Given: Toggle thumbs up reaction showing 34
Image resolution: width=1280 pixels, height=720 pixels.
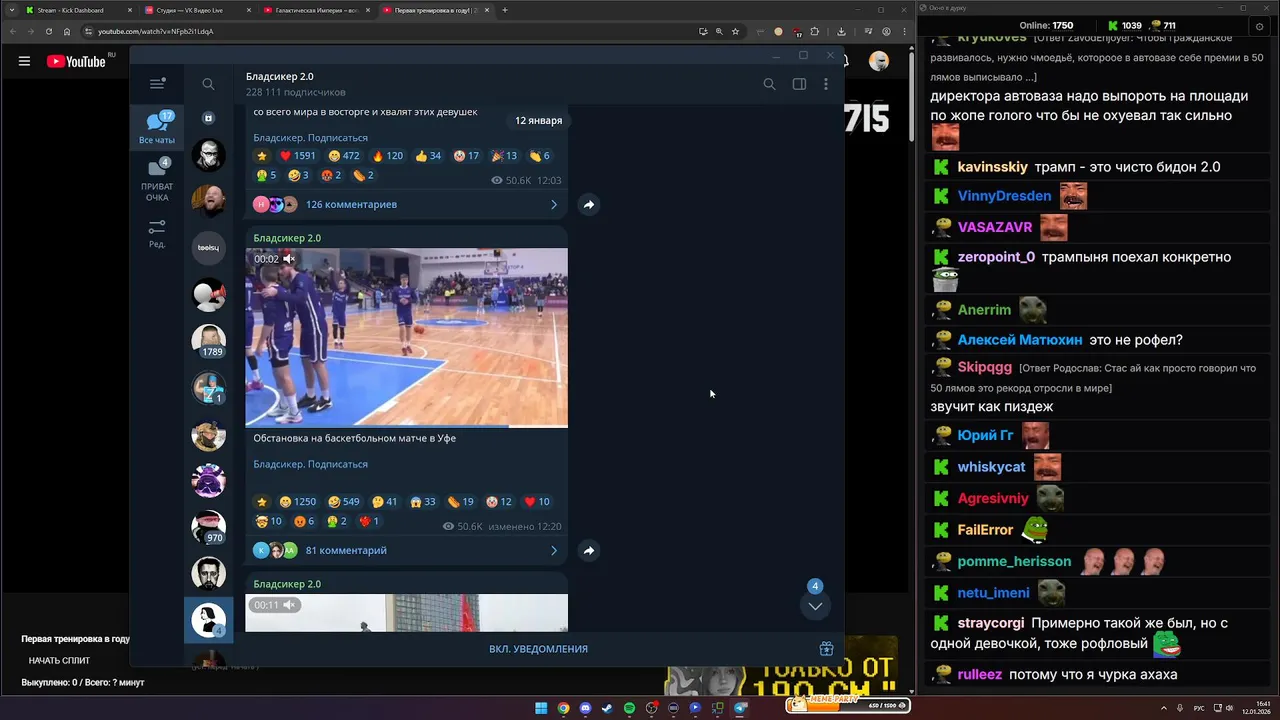Looking at the screenshot, I should pyautogui.click(x=428, y=156).
